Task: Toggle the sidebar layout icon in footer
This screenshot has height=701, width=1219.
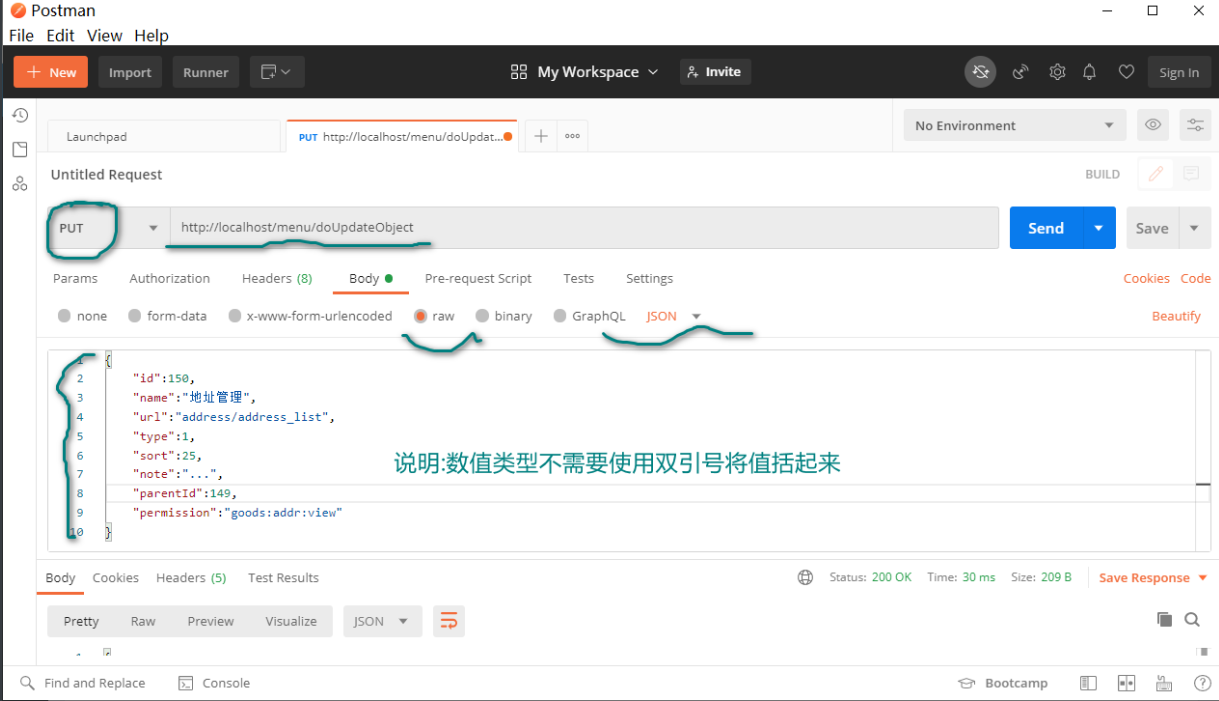Action: 1089,683
